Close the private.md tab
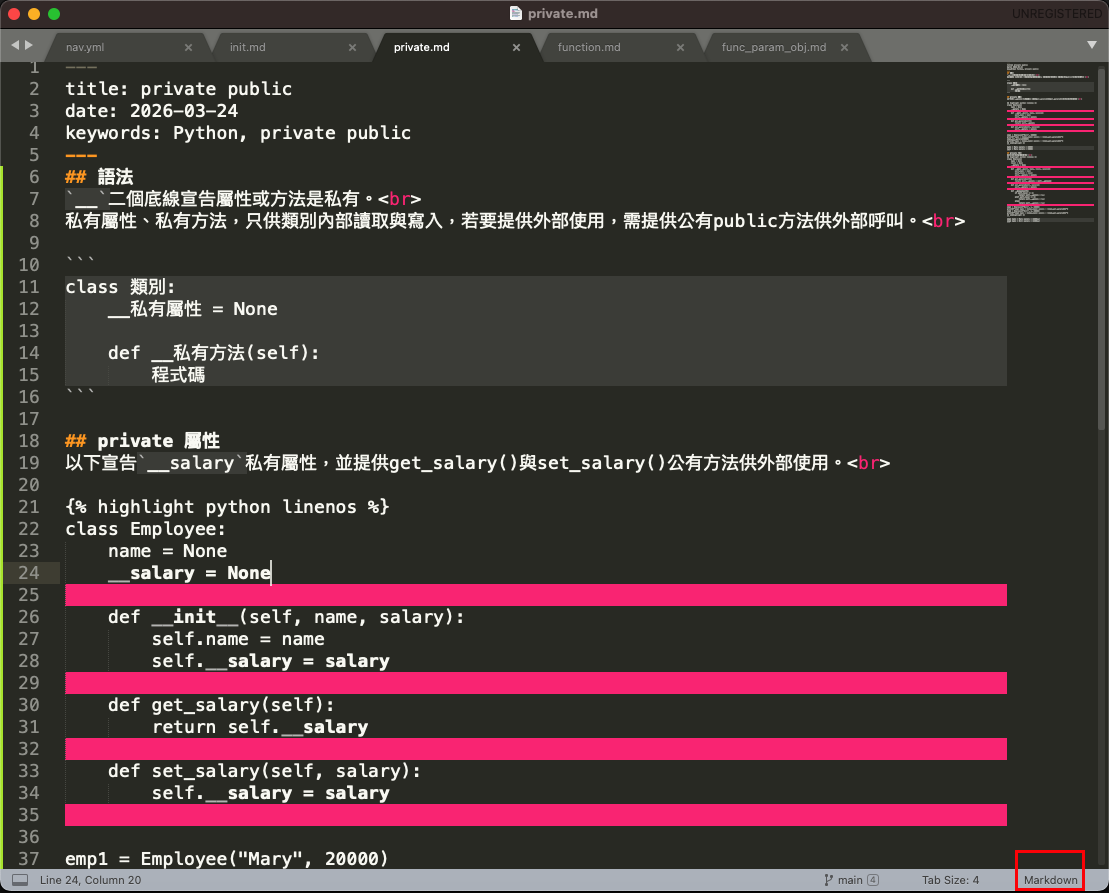Screen dimensions: 1109x893 click(516, 47)
